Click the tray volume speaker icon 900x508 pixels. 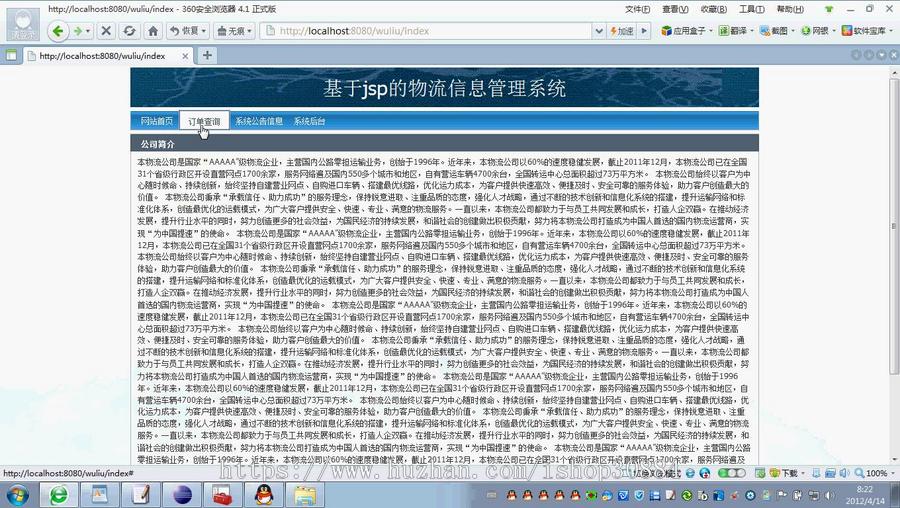[830, 495]
